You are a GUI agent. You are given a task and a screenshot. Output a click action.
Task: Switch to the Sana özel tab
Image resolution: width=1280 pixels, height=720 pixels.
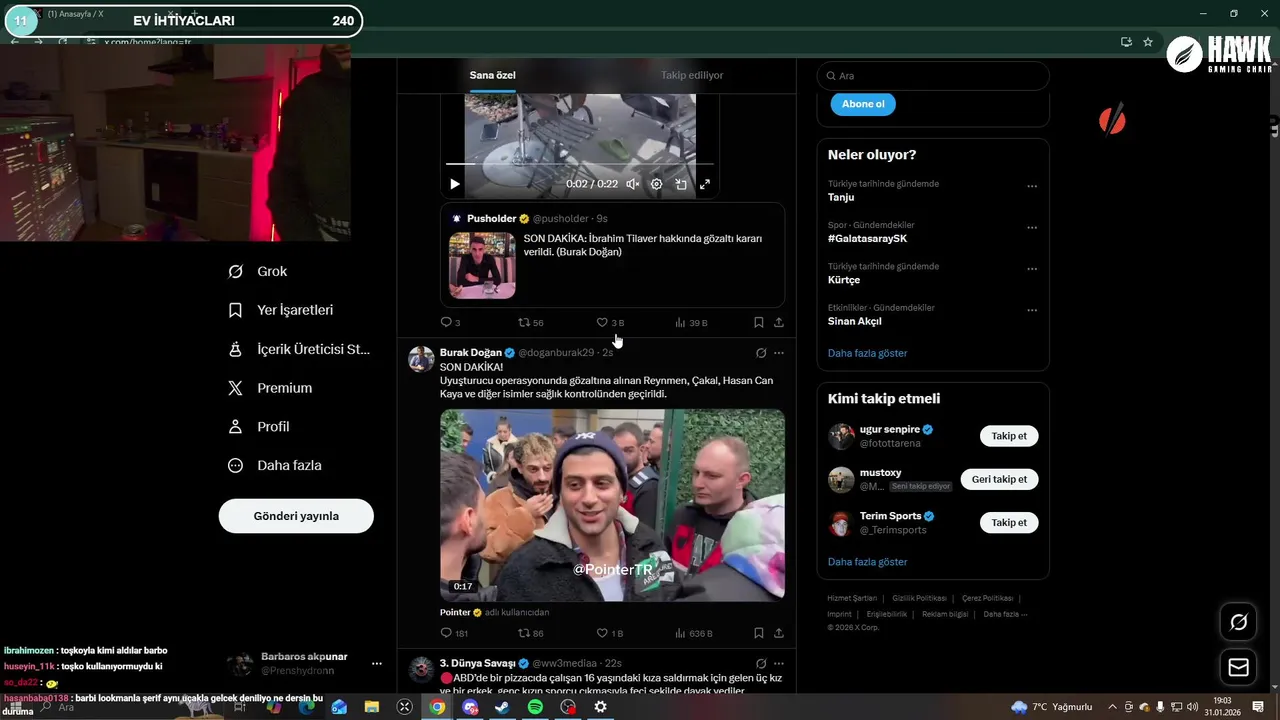tap(493, 75)
